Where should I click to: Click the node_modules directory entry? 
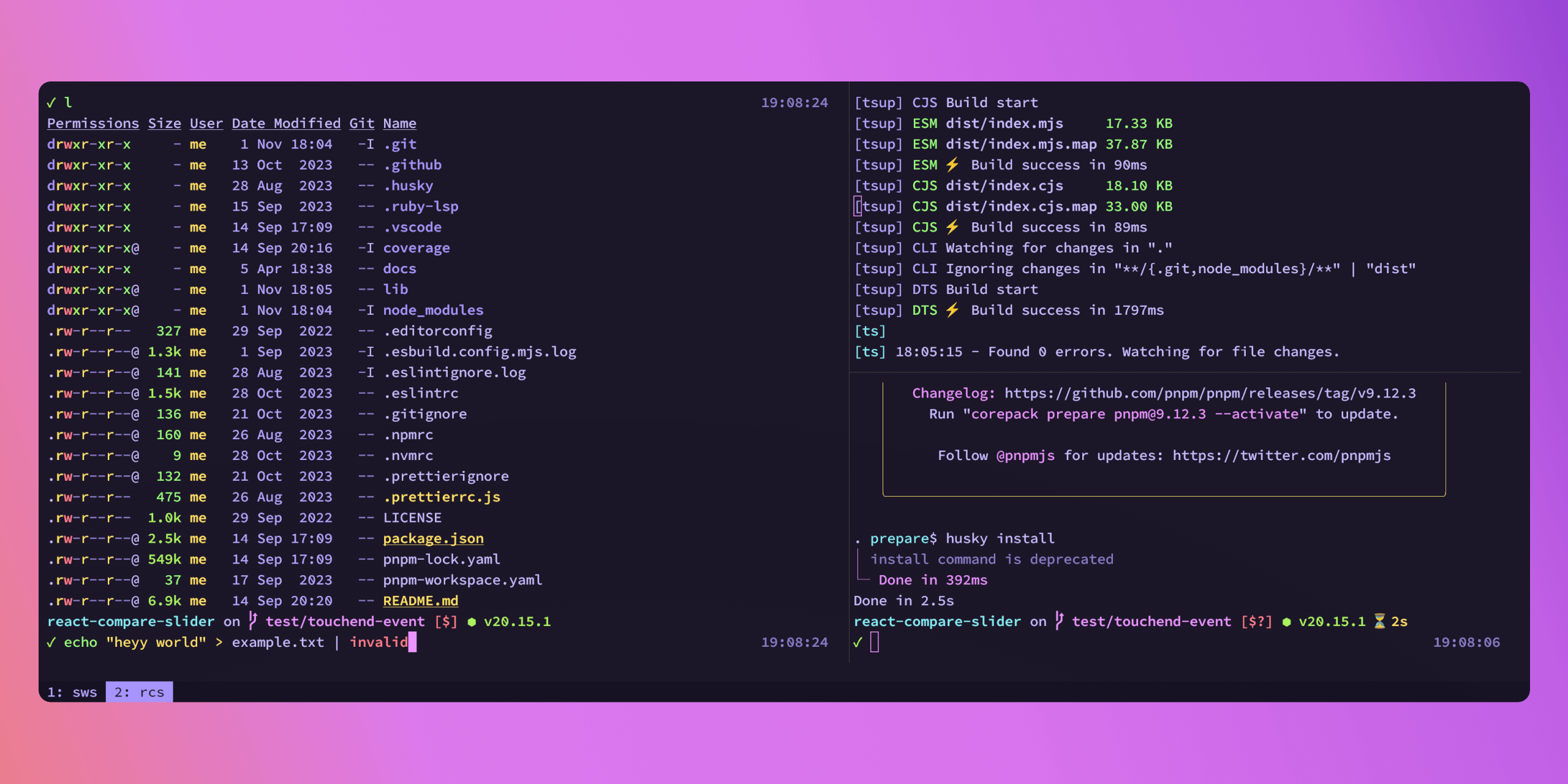tap(433, 310)
